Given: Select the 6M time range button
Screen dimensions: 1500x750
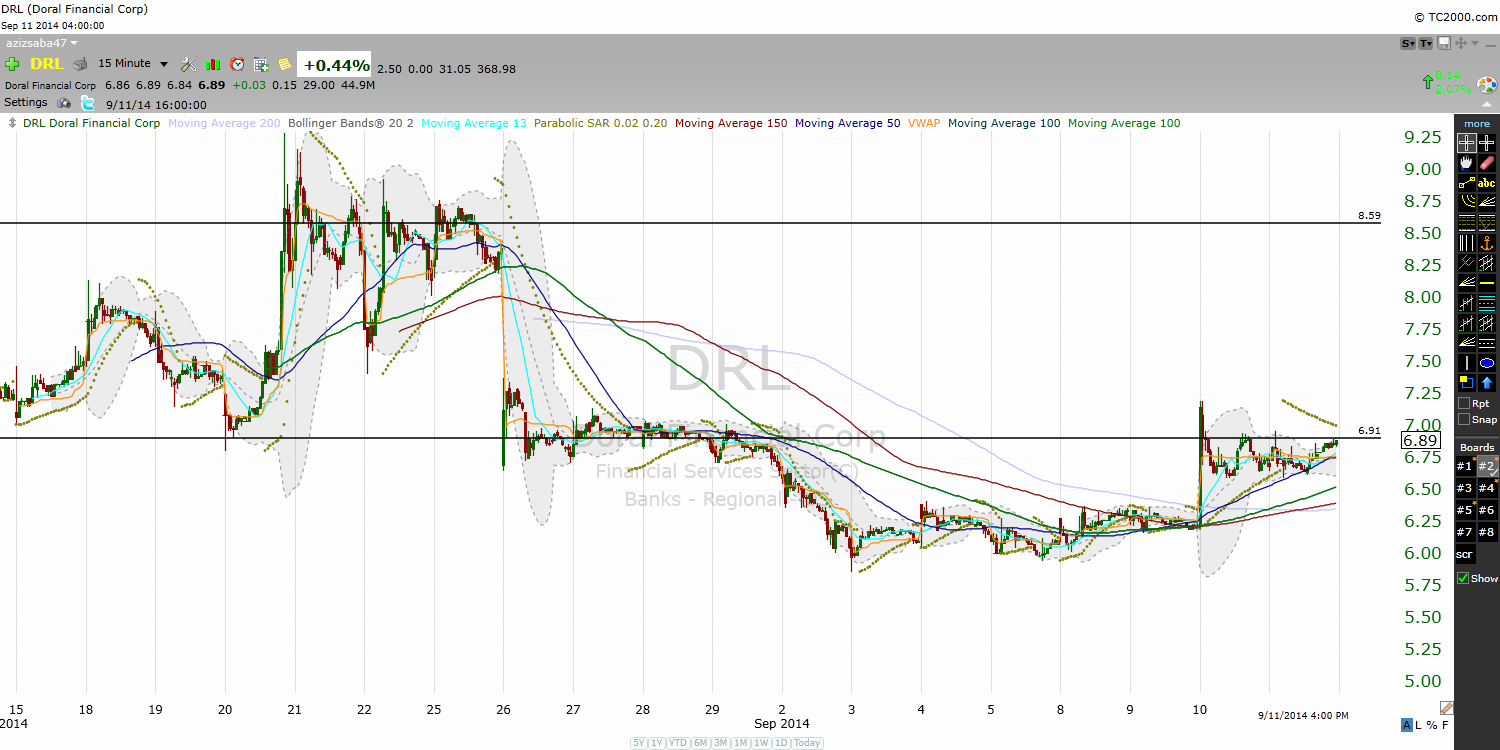Looking at the screenshot, I should (x=700, y=743).
